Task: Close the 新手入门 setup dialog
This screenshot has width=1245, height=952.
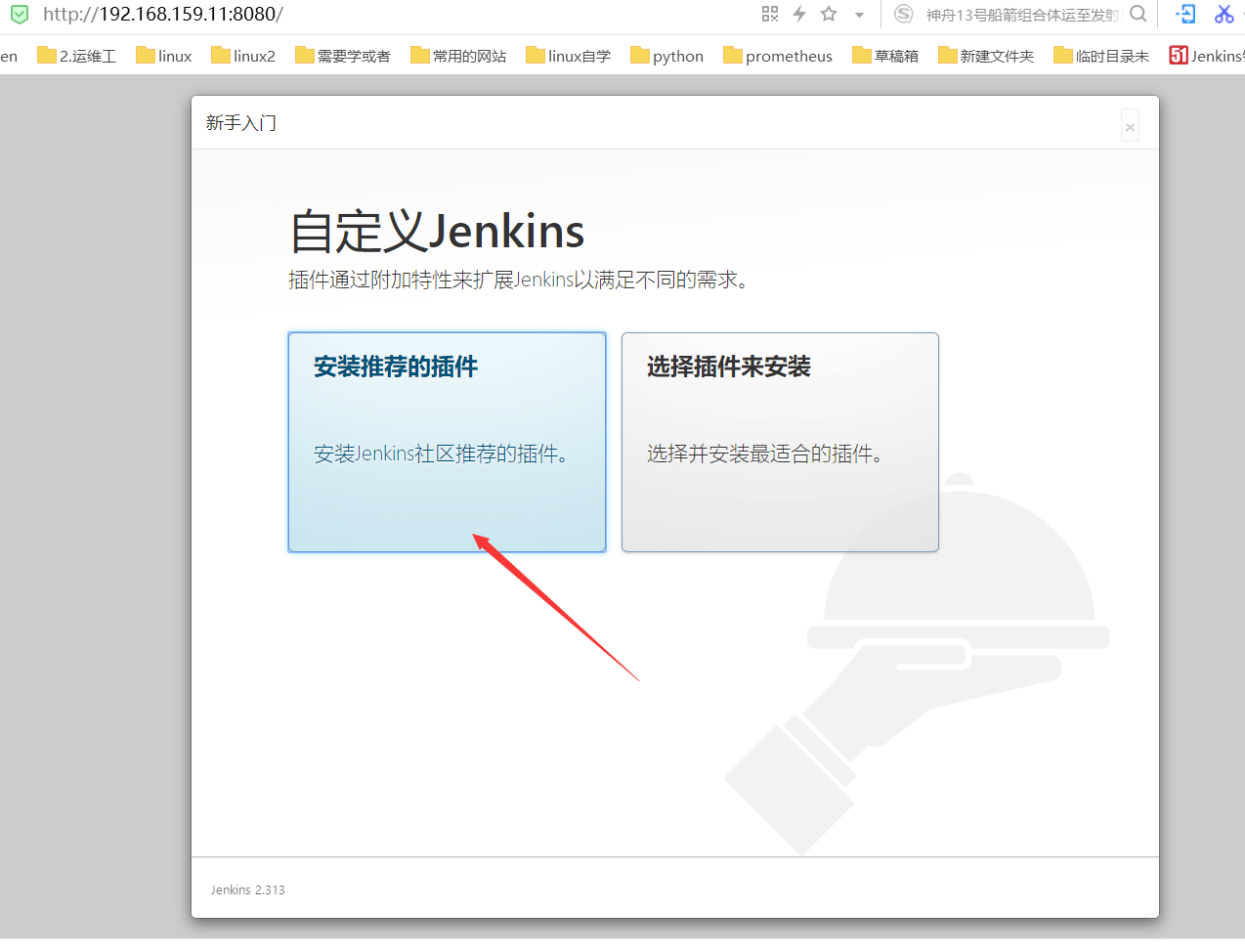Action: (1130, 127)
